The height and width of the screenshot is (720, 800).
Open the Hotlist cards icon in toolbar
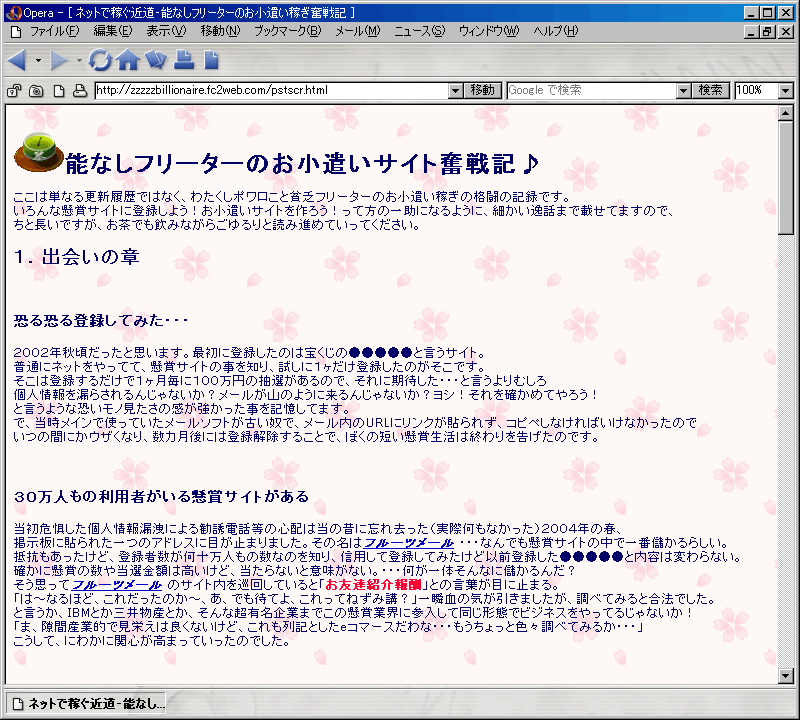click(x=156, y=60)
